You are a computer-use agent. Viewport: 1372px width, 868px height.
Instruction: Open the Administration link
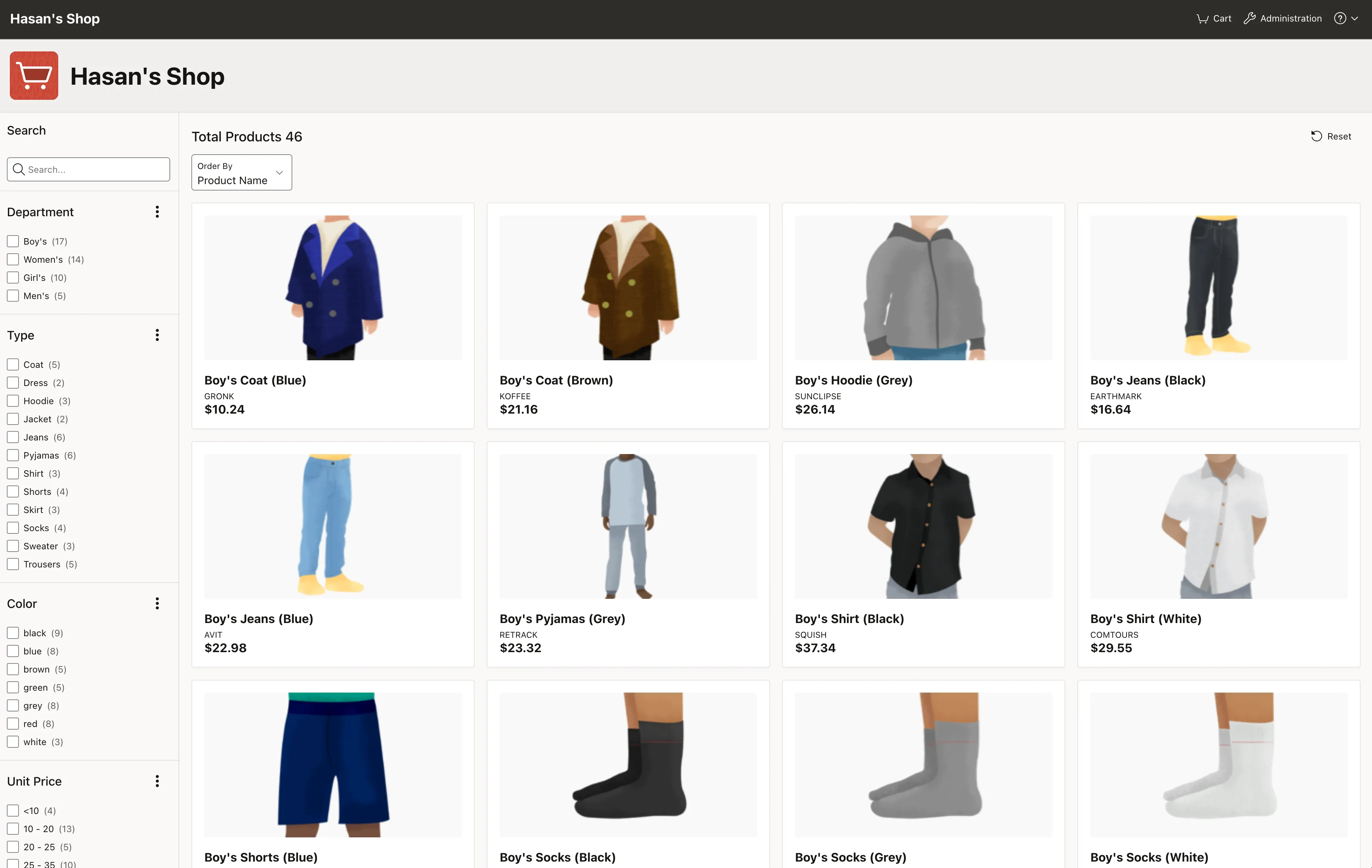point(1282,19)
